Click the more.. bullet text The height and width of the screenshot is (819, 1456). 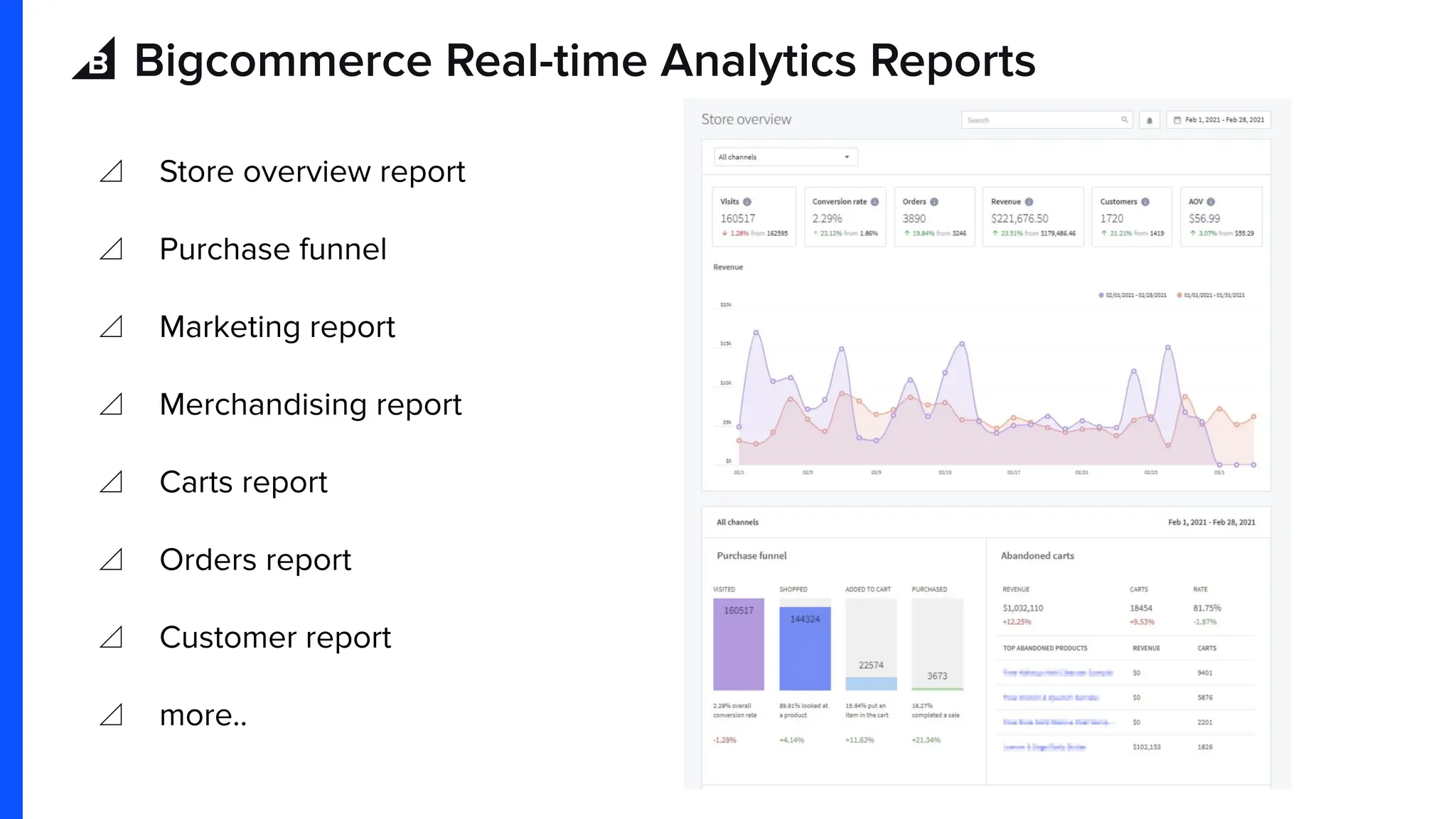point(203,715)
